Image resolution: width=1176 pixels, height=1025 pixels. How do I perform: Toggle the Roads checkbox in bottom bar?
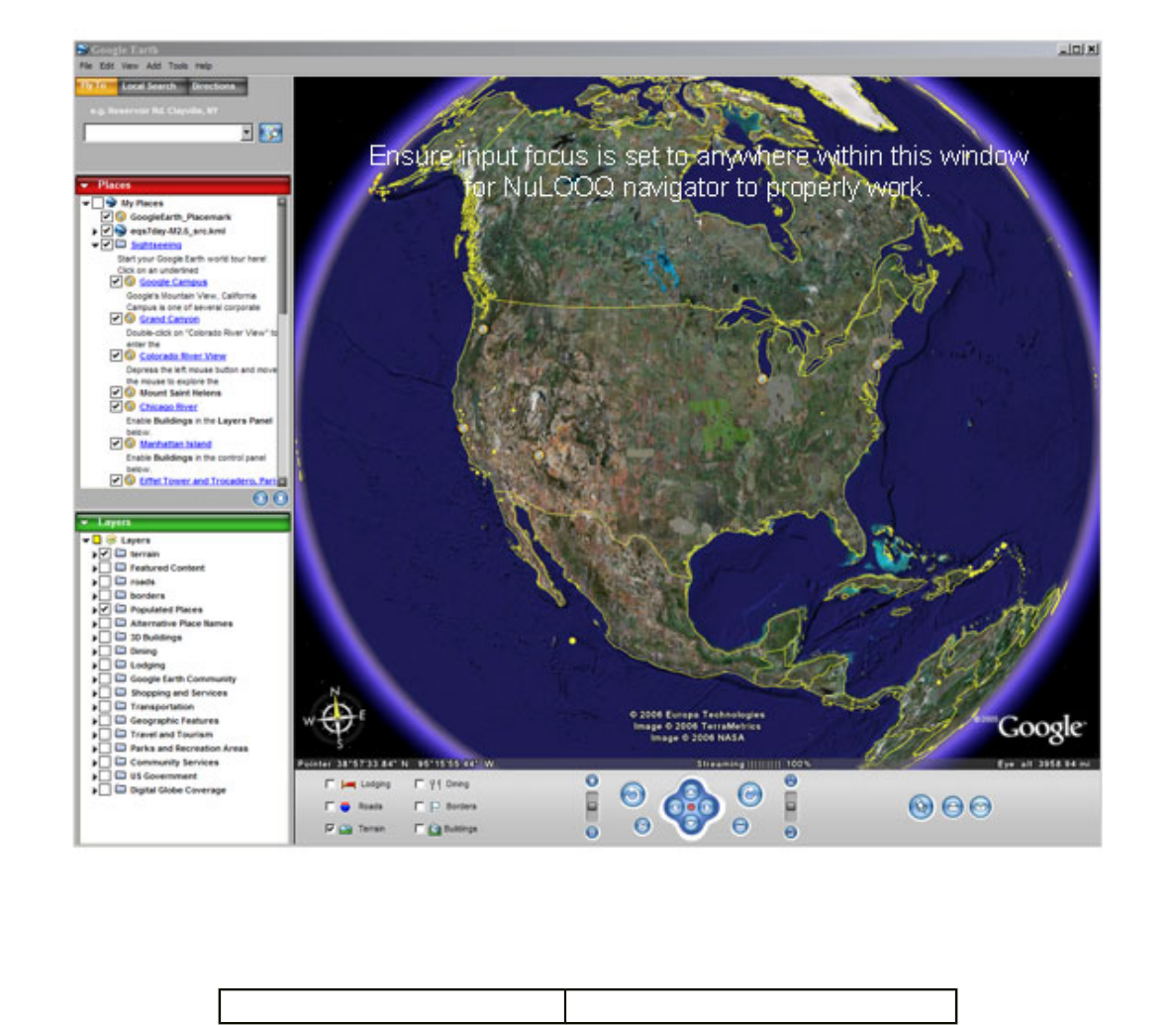point(330,807)
